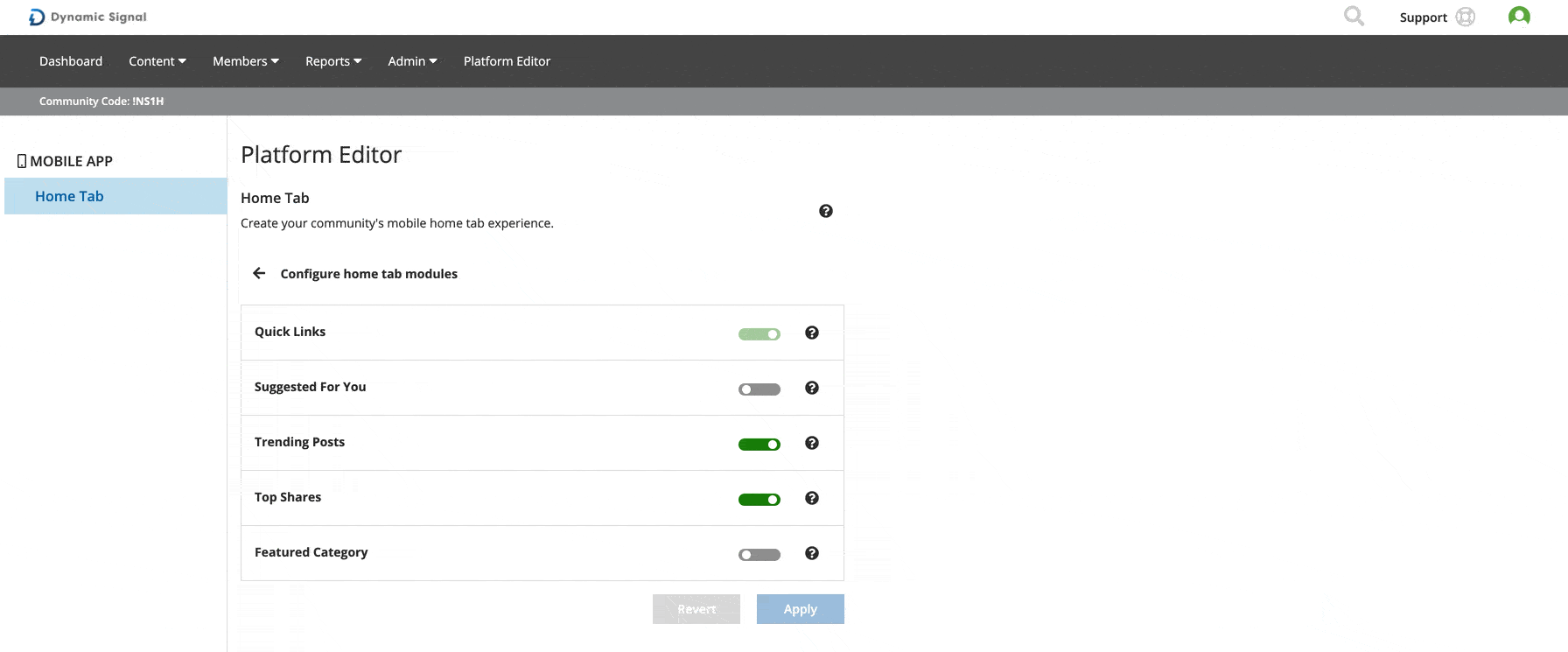Enable the Suggested For You switch
This screenshot has height=652, width=1568.
coord(759,389)
